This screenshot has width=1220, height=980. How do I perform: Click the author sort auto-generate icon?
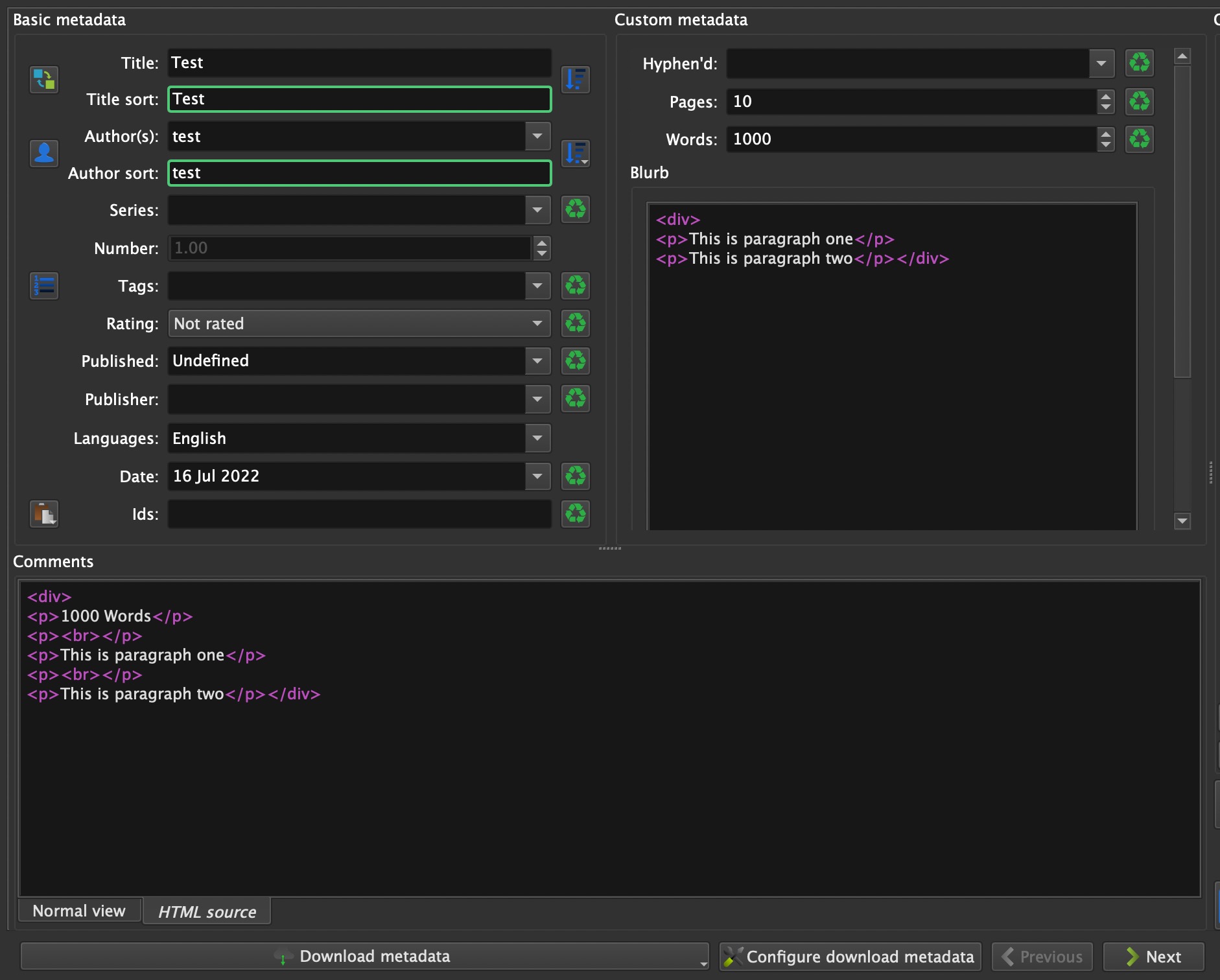[x=575, y=154]
